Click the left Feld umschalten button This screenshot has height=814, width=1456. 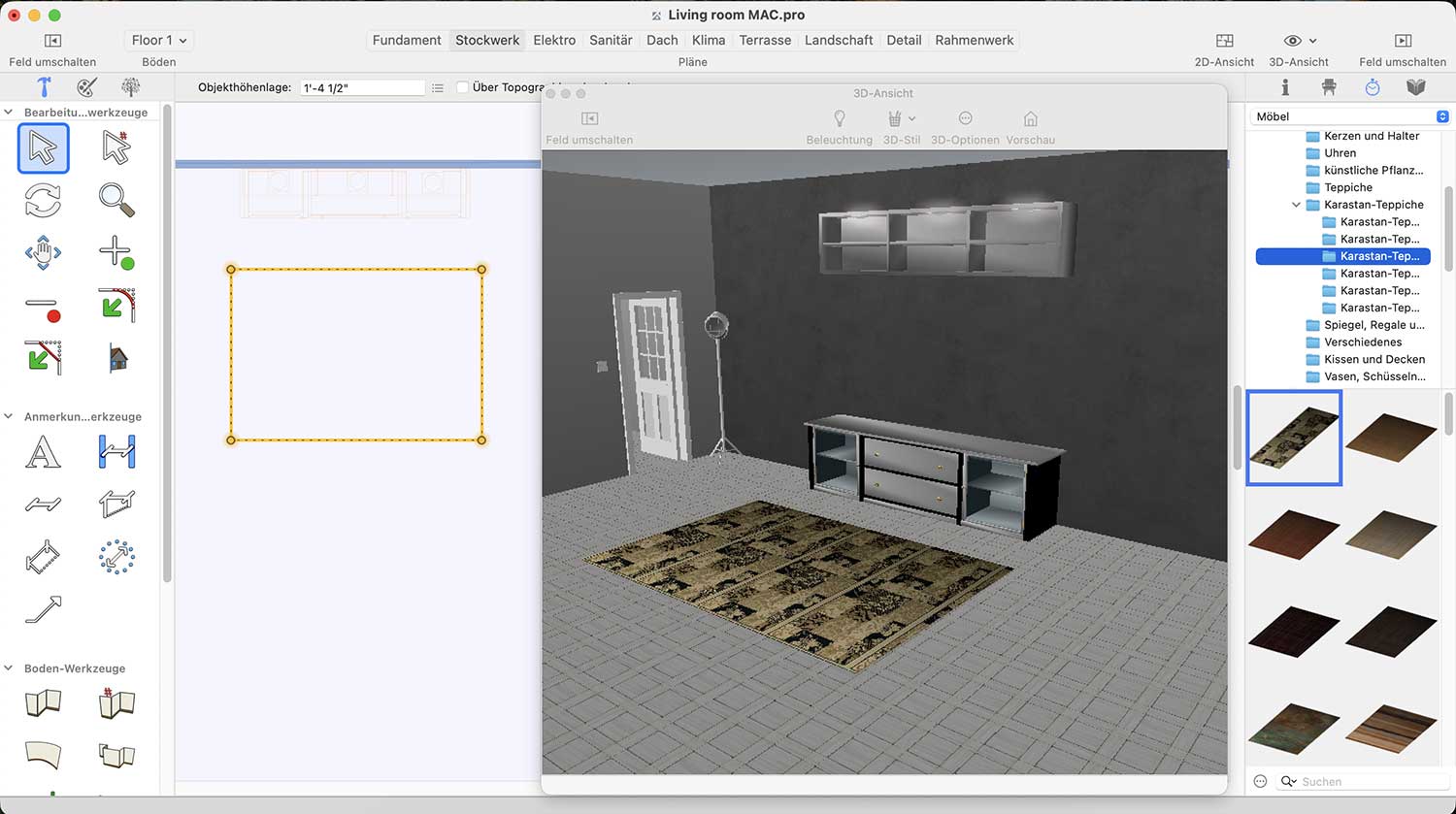(x=52, y=41)
